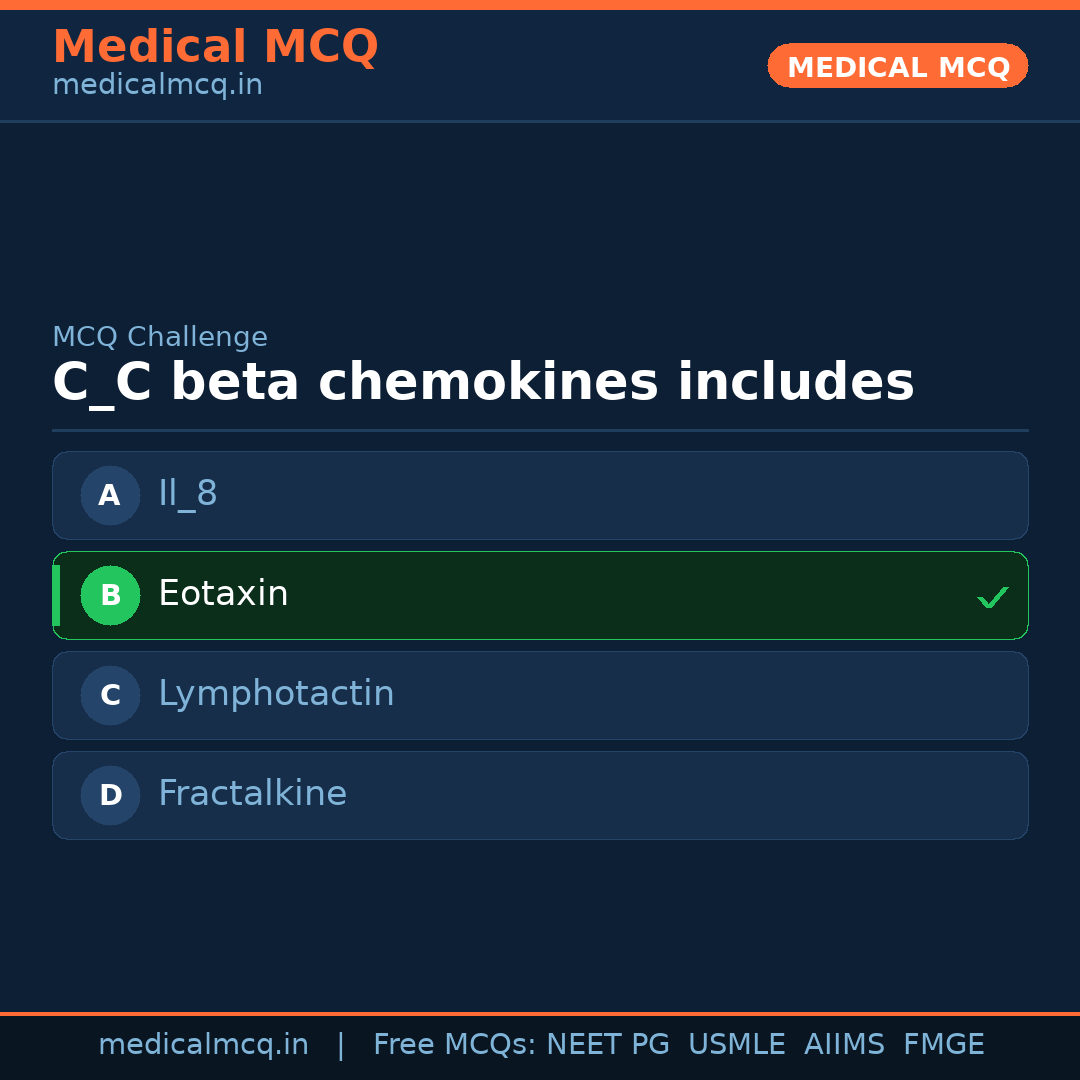Select the green B option badge
1080x1080 pixels.
coord(110,595)
